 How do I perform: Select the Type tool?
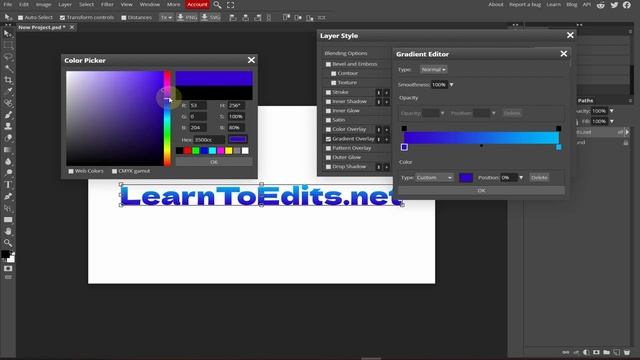[x=8, y=184]
